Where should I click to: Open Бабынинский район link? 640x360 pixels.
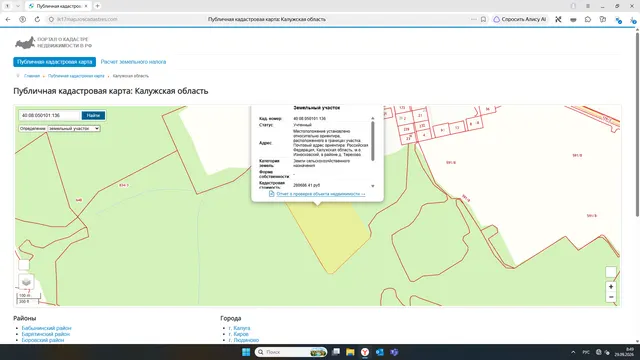click(x=47, y=328)
